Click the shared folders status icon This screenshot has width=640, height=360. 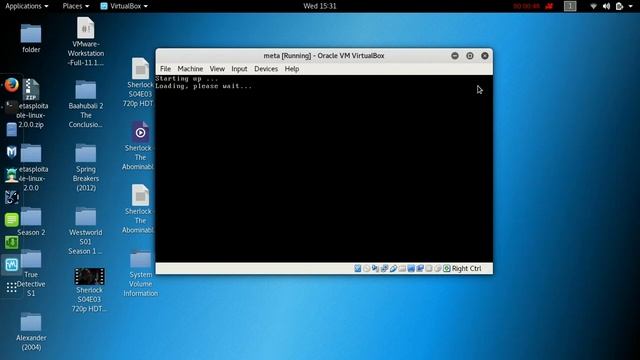(402, 268)
